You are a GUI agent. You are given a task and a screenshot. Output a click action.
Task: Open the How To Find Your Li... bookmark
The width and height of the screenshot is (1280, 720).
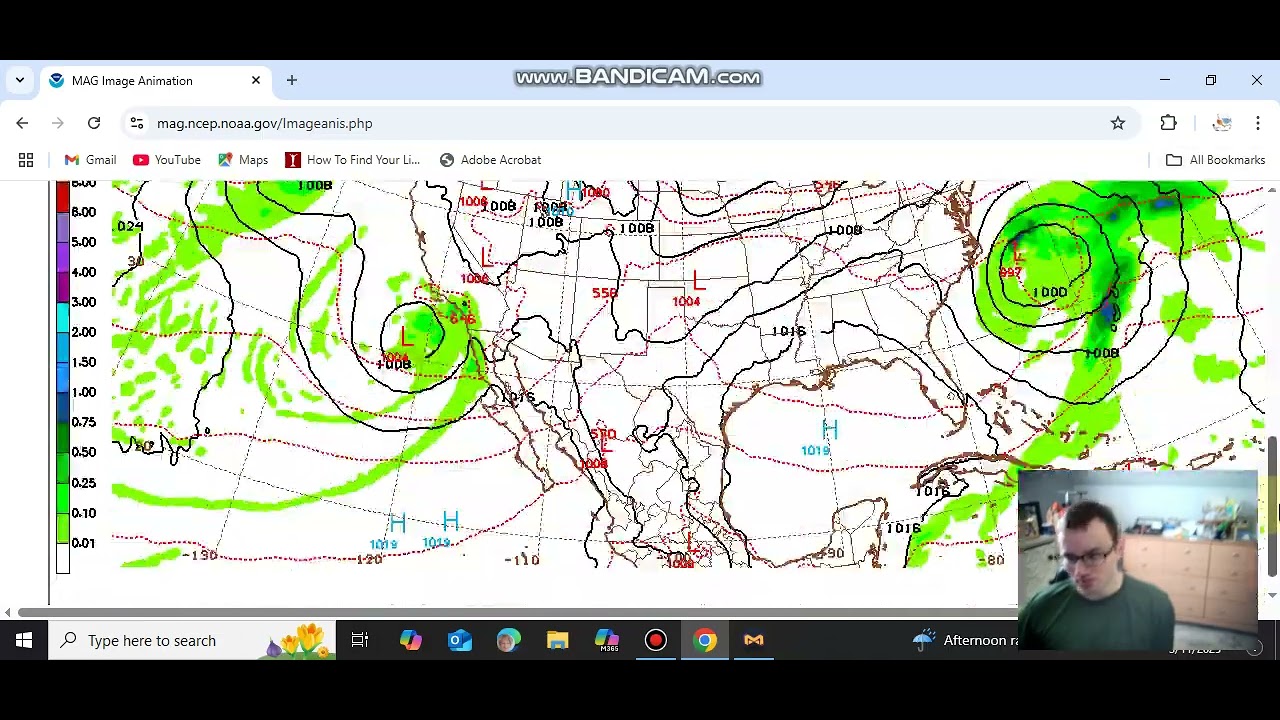[352, 160]
